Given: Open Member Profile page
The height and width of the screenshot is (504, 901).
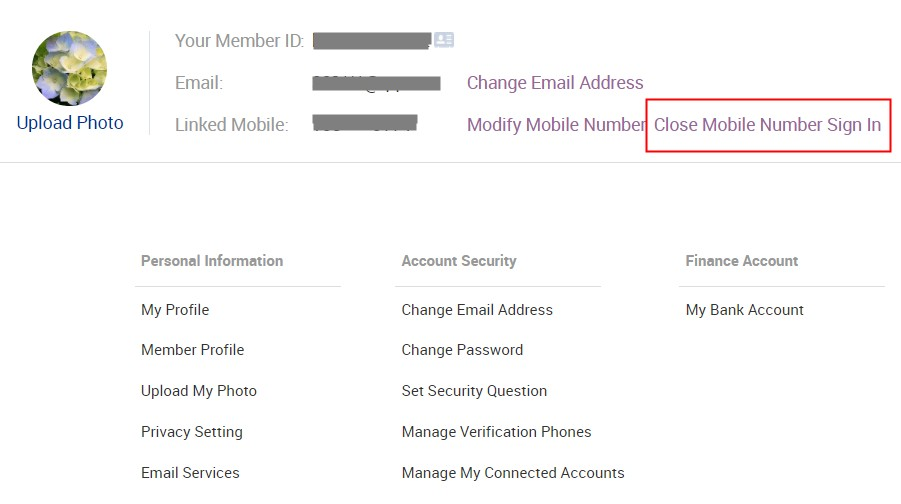Looking at the screenshot, I should pos(192,350).
